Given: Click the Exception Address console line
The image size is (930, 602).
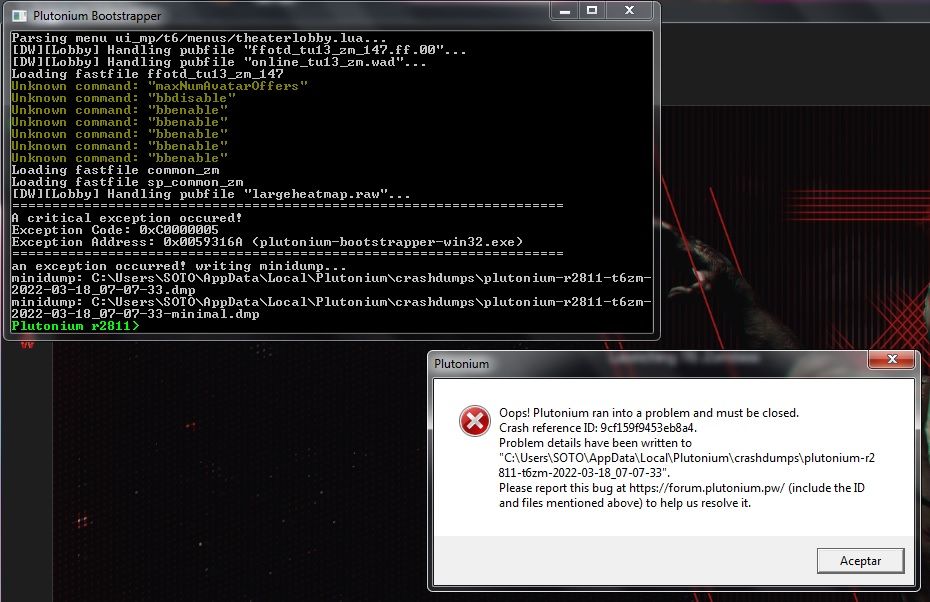Looking at the screenshot, I should [x=266, y=242].
